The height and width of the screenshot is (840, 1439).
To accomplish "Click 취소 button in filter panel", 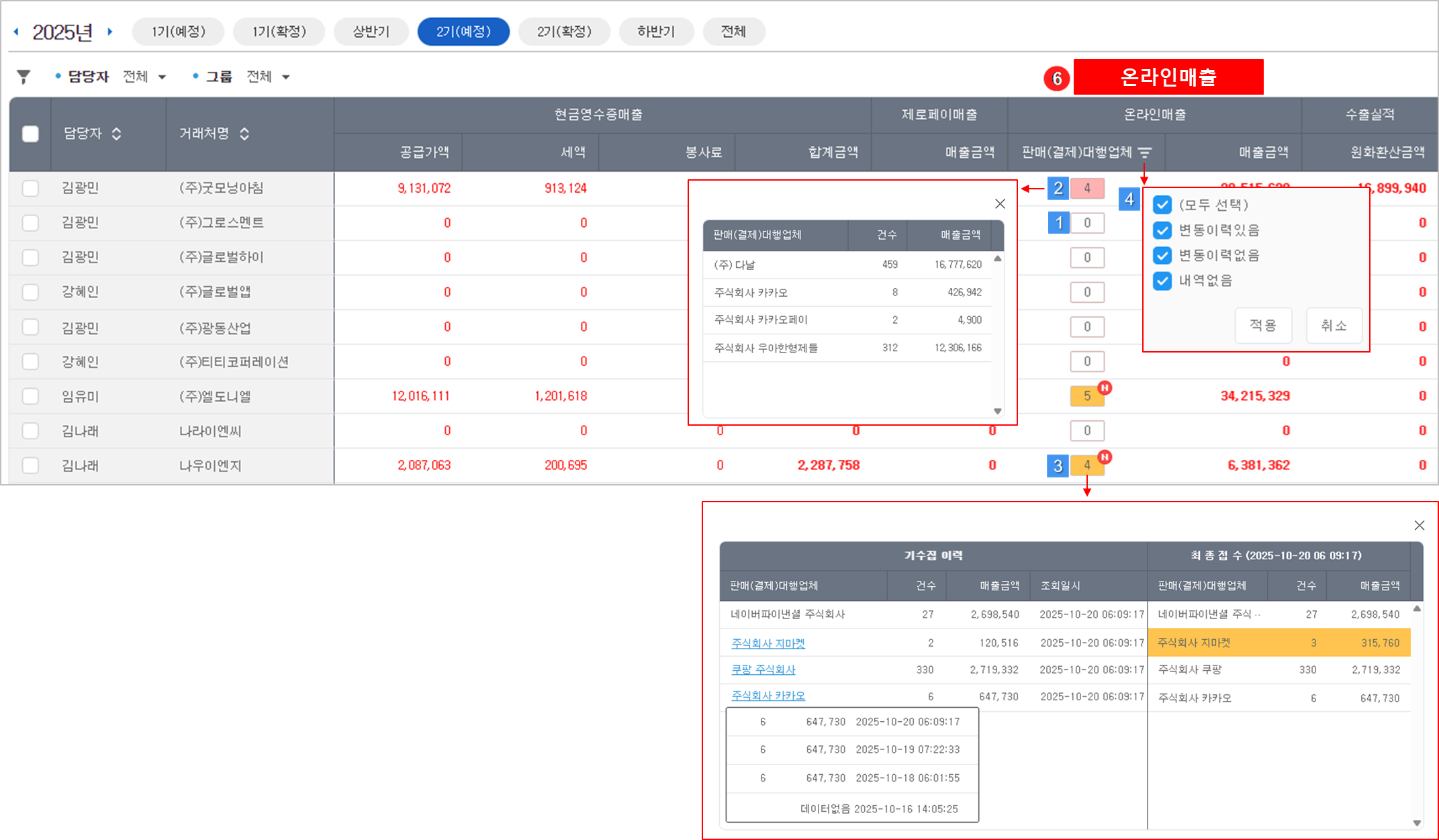I will click(x=1334, y=326).
